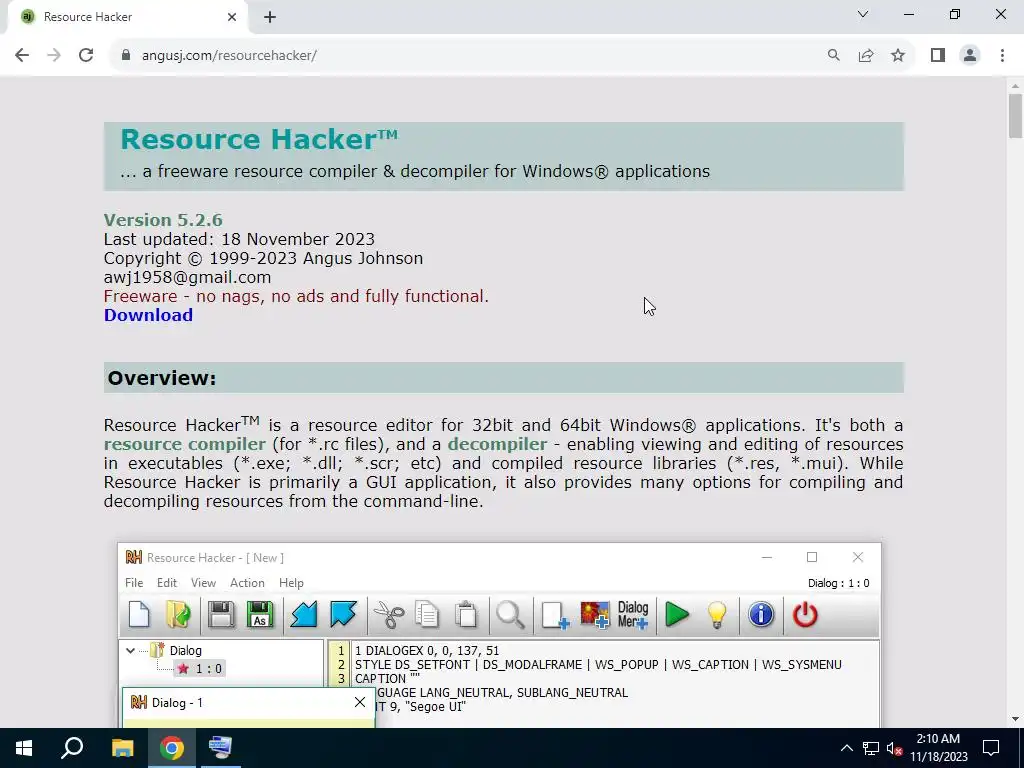
Task: Click Edit menu in the screenshot image
Action: pos(167,583)
